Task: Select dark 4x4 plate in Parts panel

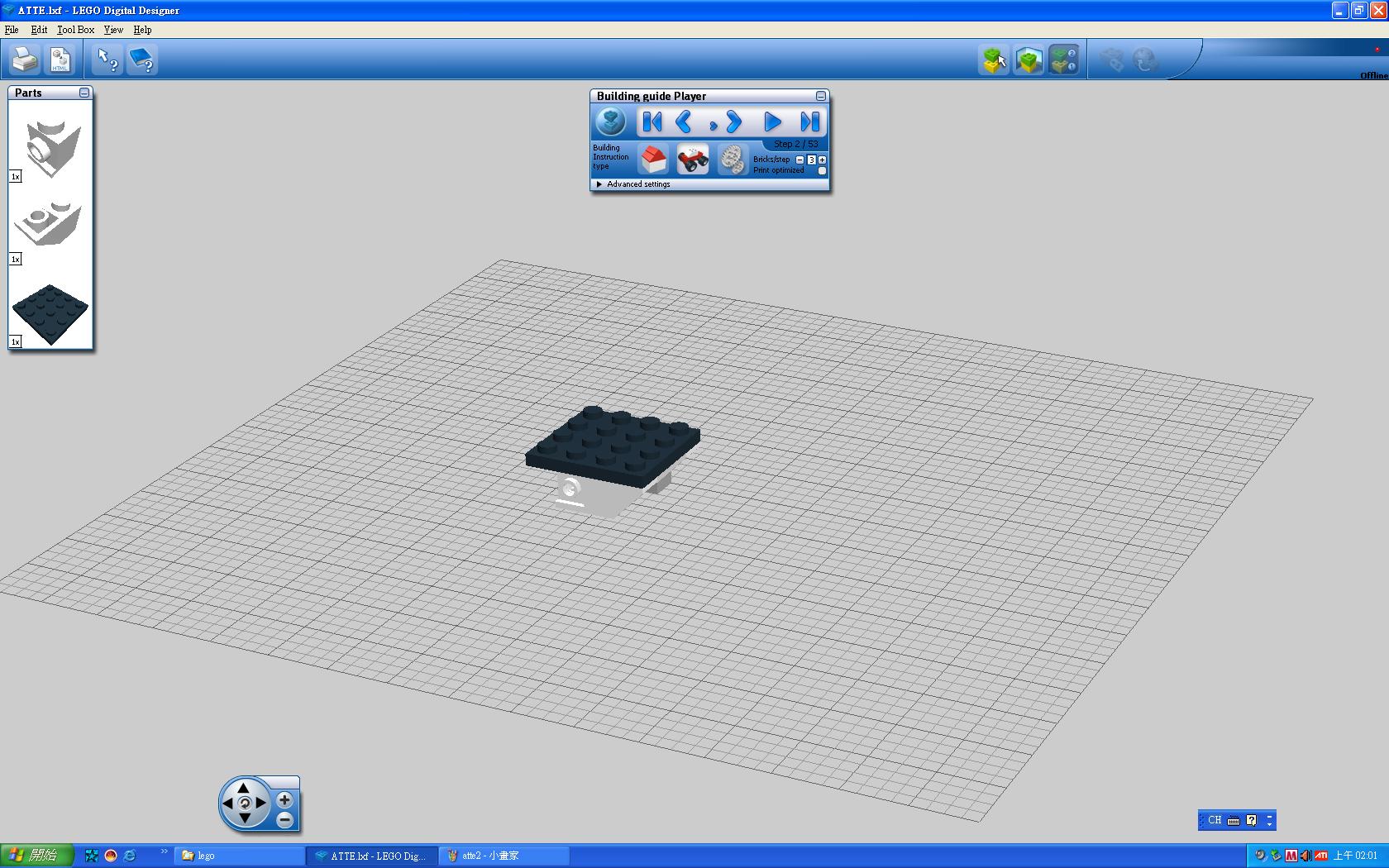Action: pos(50,314)
